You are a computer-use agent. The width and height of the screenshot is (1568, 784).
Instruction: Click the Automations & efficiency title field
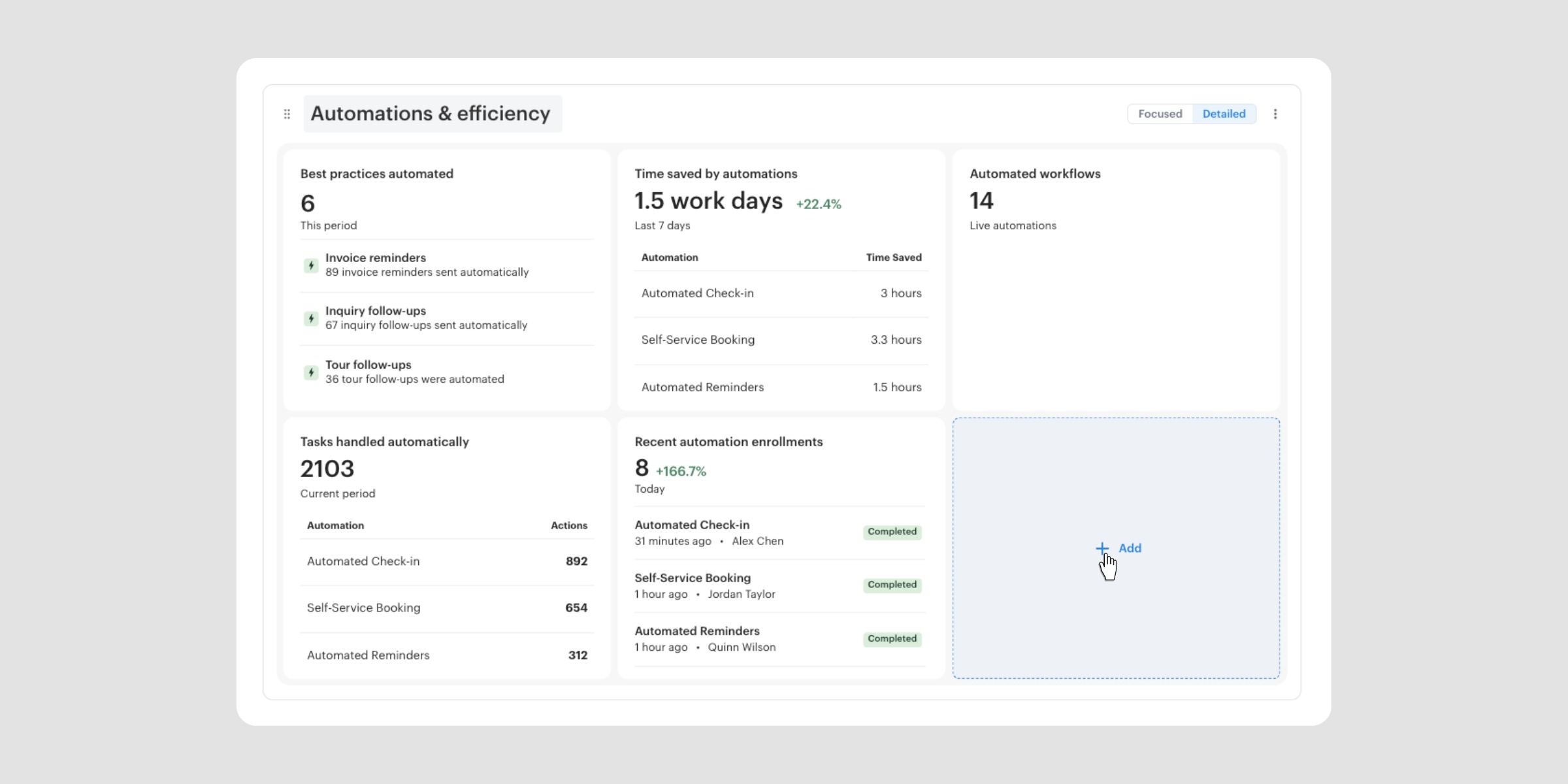431,114
